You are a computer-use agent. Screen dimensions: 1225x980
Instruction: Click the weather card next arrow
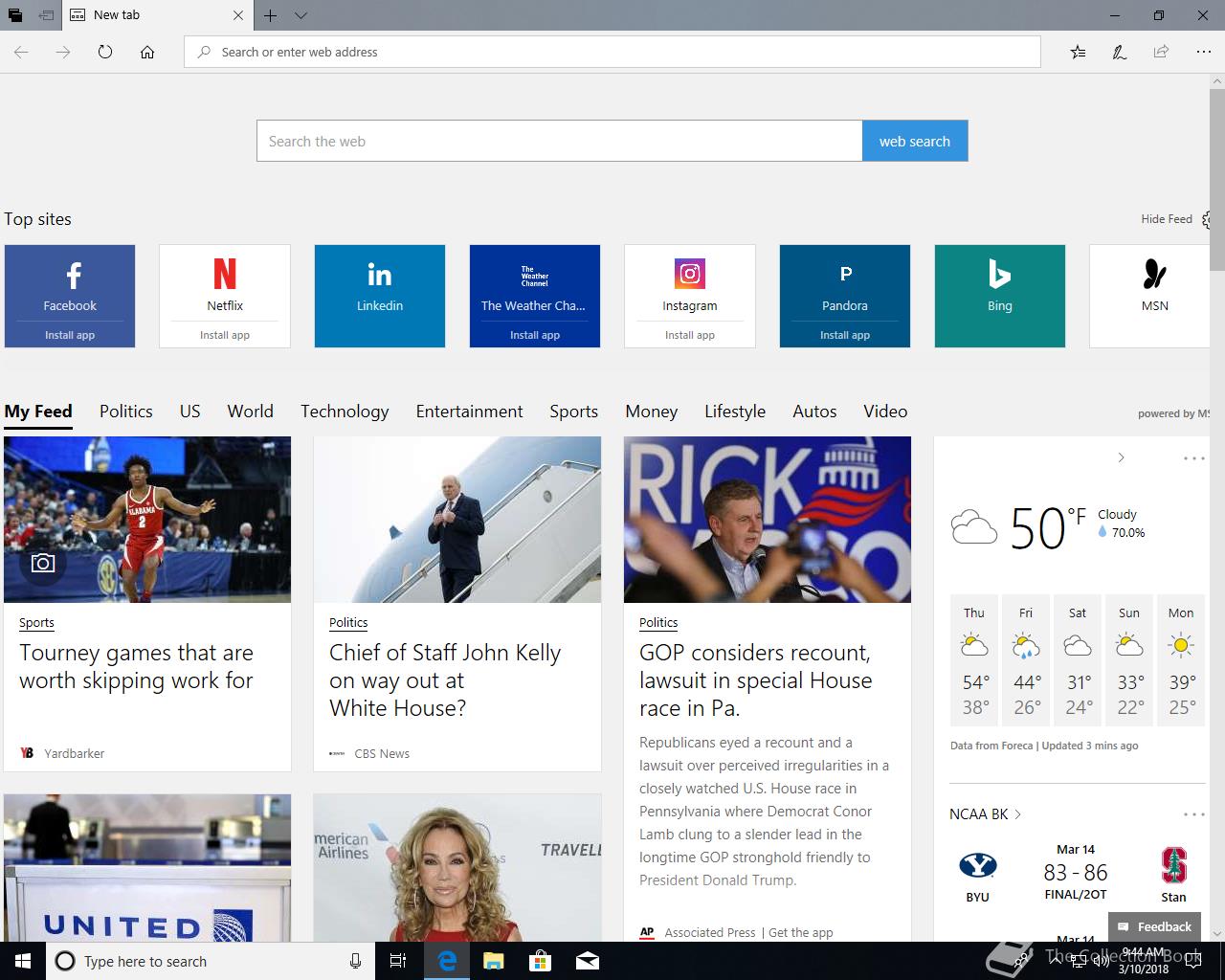coord(1121,457)
